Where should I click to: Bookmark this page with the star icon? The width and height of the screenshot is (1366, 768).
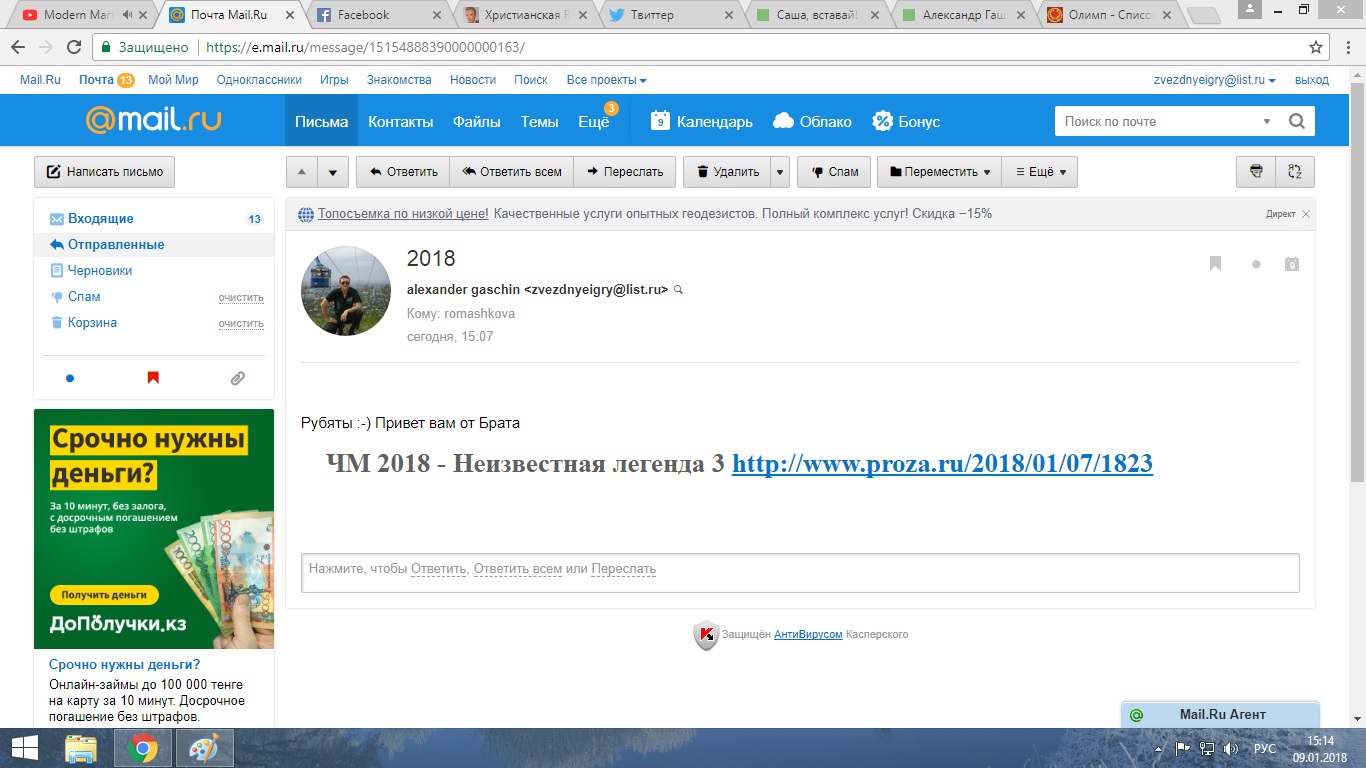[x=1316, y=47]
